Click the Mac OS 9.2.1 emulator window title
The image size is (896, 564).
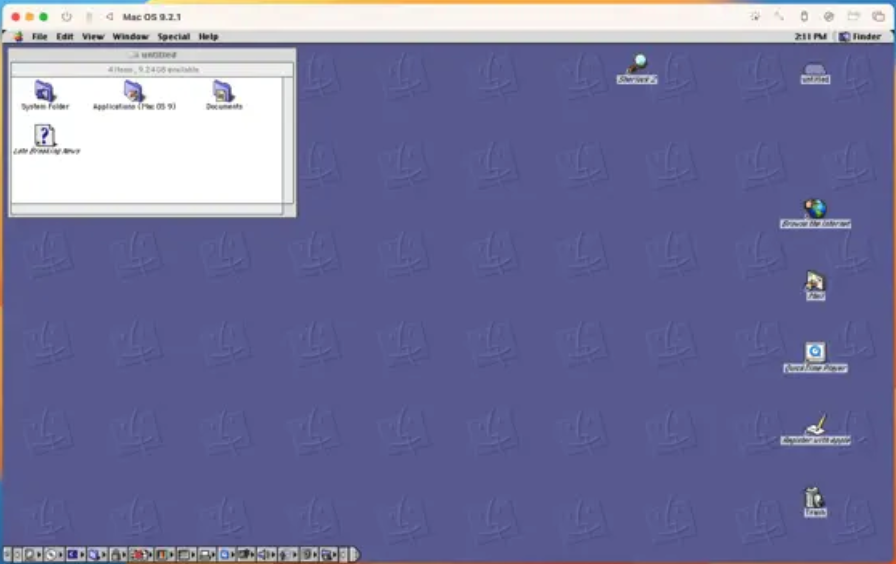pyautogui.click(x=151, y=17)
